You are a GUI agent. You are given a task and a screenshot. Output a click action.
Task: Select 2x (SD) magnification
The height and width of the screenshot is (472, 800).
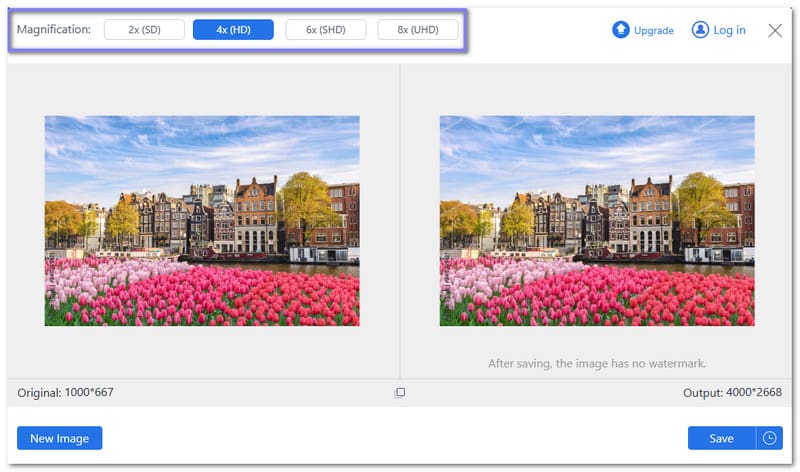click(x=144, y=29)
